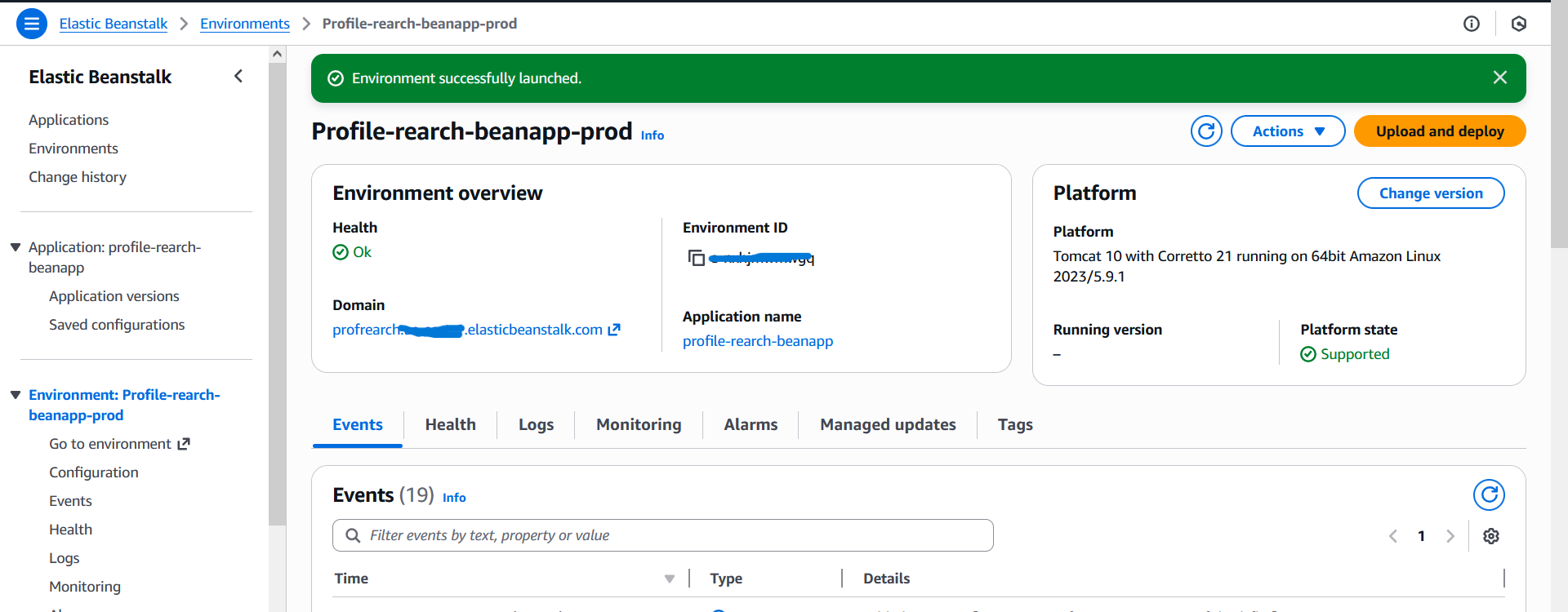Click Info link beside Events heading

454,498
